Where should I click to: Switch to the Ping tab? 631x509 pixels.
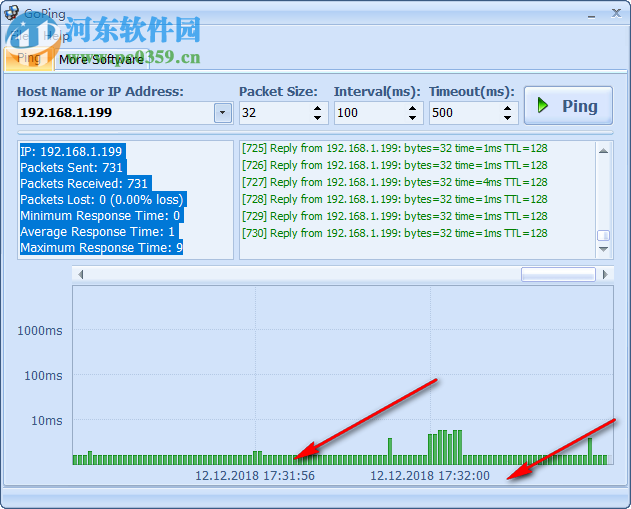click(29, 59)
